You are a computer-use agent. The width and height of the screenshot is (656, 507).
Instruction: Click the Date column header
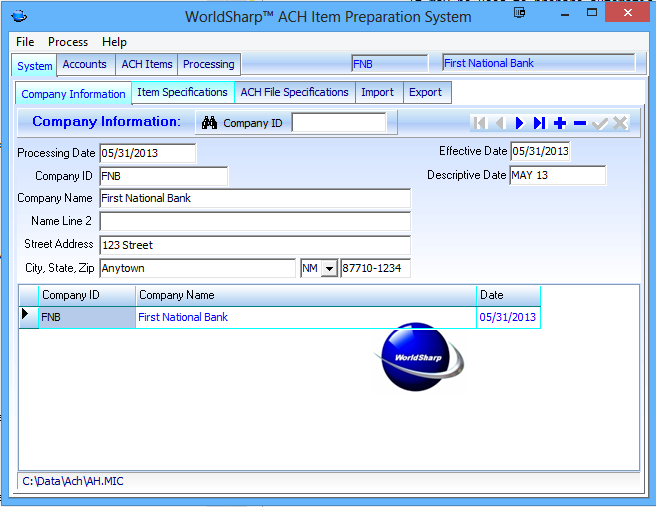pos(509,296)
